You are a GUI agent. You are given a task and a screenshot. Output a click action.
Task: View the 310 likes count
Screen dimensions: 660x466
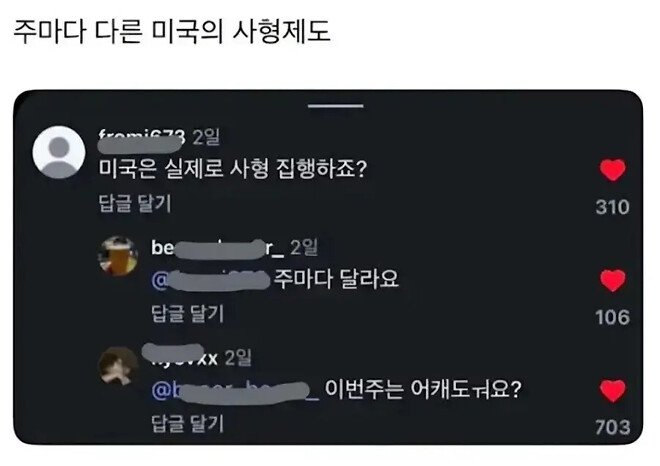[x=612, y=207]
